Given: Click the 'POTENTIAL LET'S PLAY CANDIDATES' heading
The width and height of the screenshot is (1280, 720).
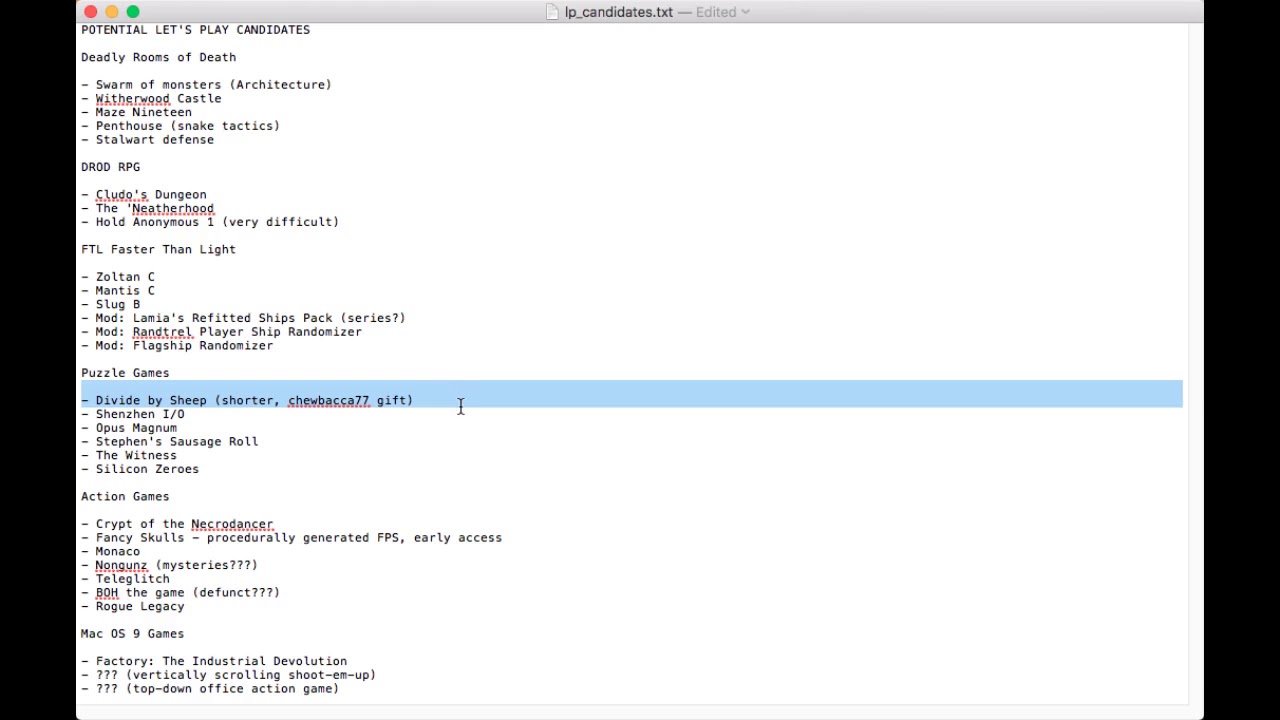Looking at the screenshot, I should (195, 30).
